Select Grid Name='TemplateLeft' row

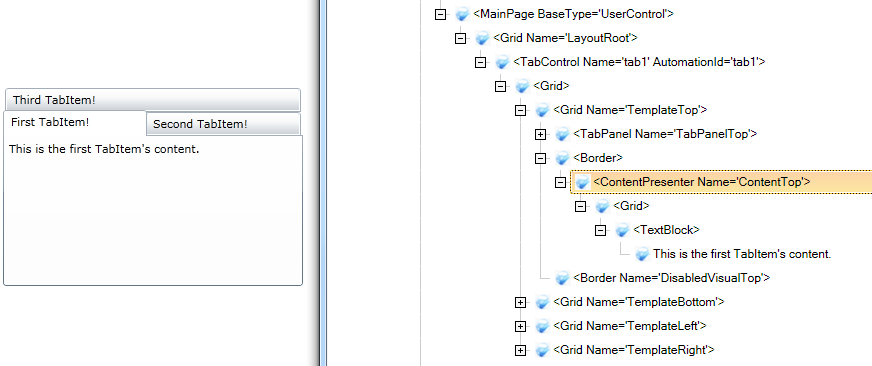pos(630,326)
